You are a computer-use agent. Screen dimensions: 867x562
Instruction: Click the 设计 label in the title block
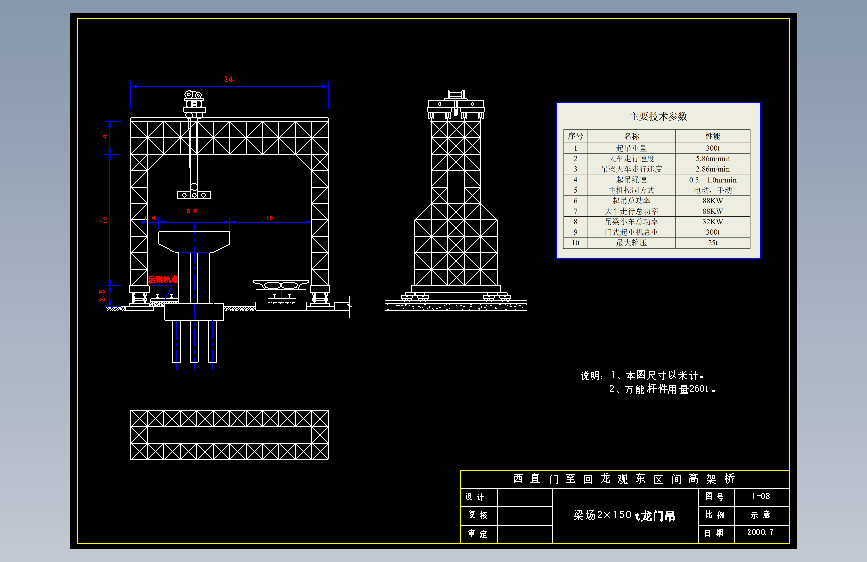tap(475, 497)
